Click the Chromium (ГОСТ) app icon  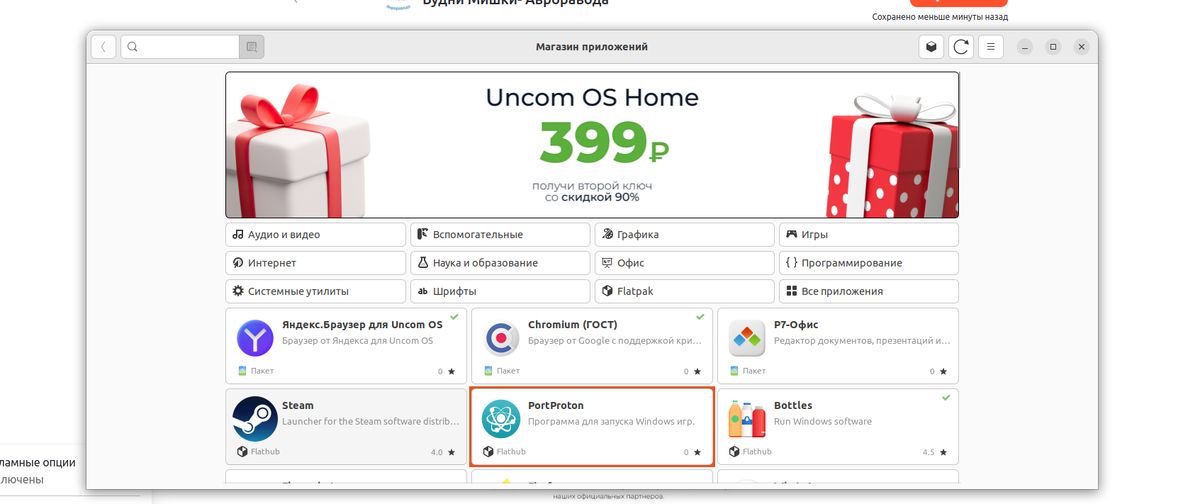click(501, 338)
